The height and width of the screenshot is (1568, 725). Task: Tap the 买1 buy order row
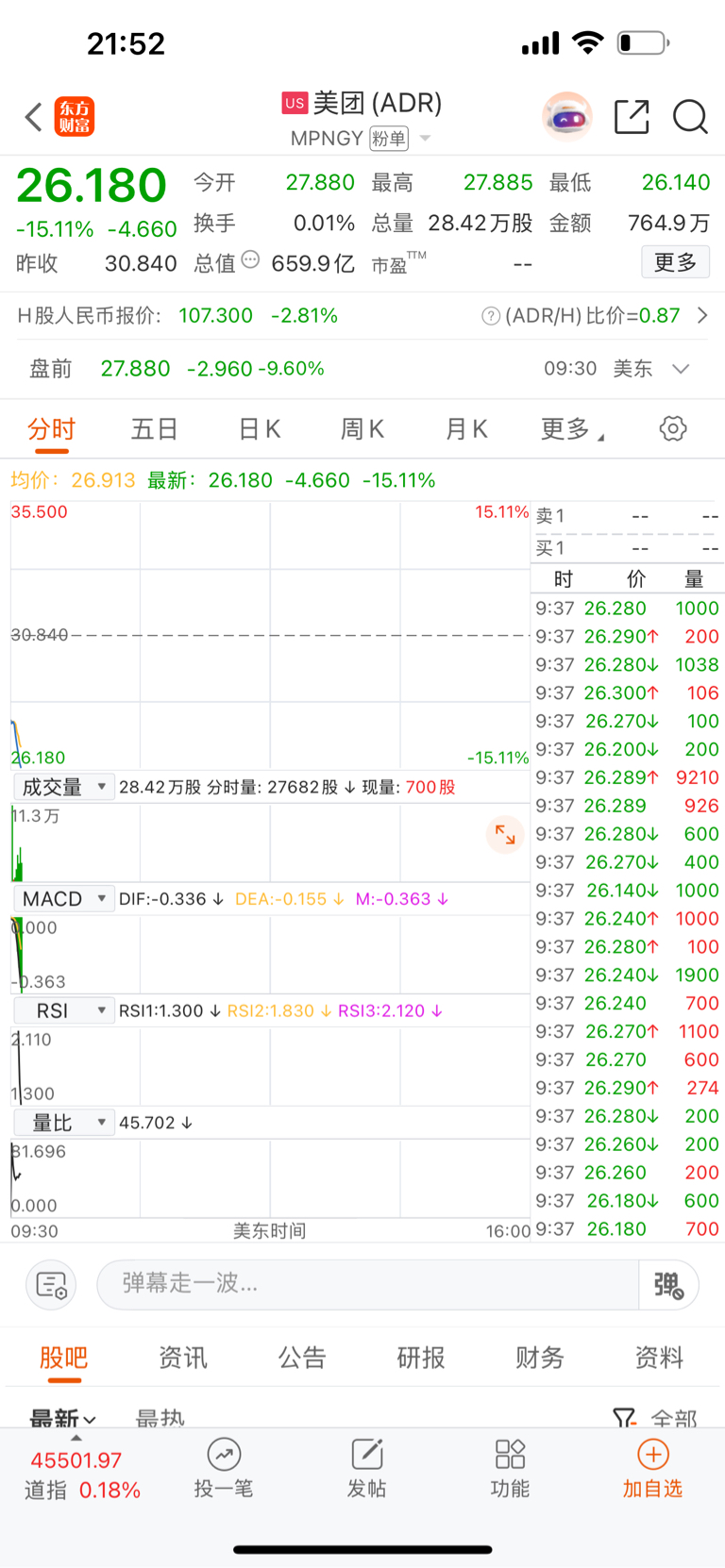(x=627, y=548)
